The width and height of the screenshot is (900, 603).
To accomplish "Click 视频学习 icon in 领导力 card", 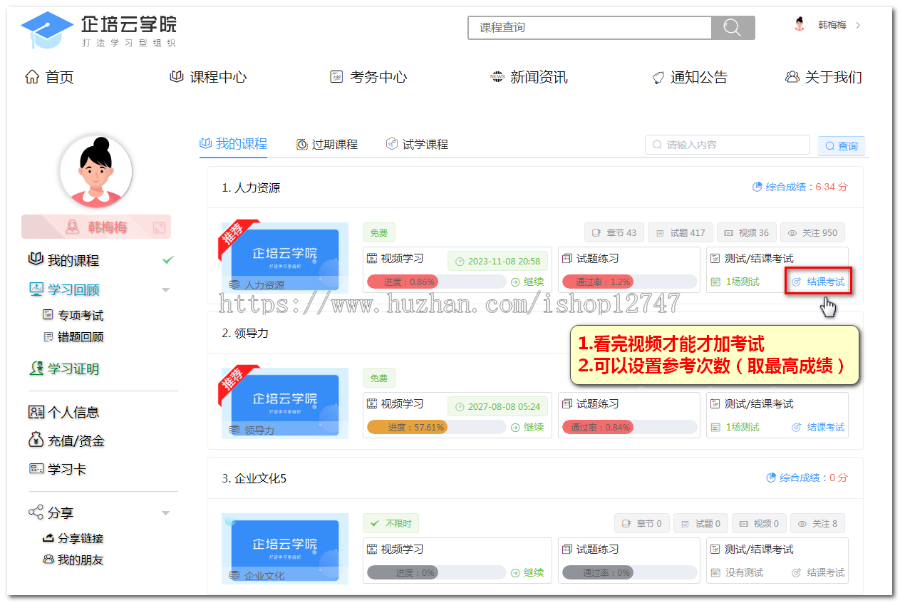I will point(372,404).
